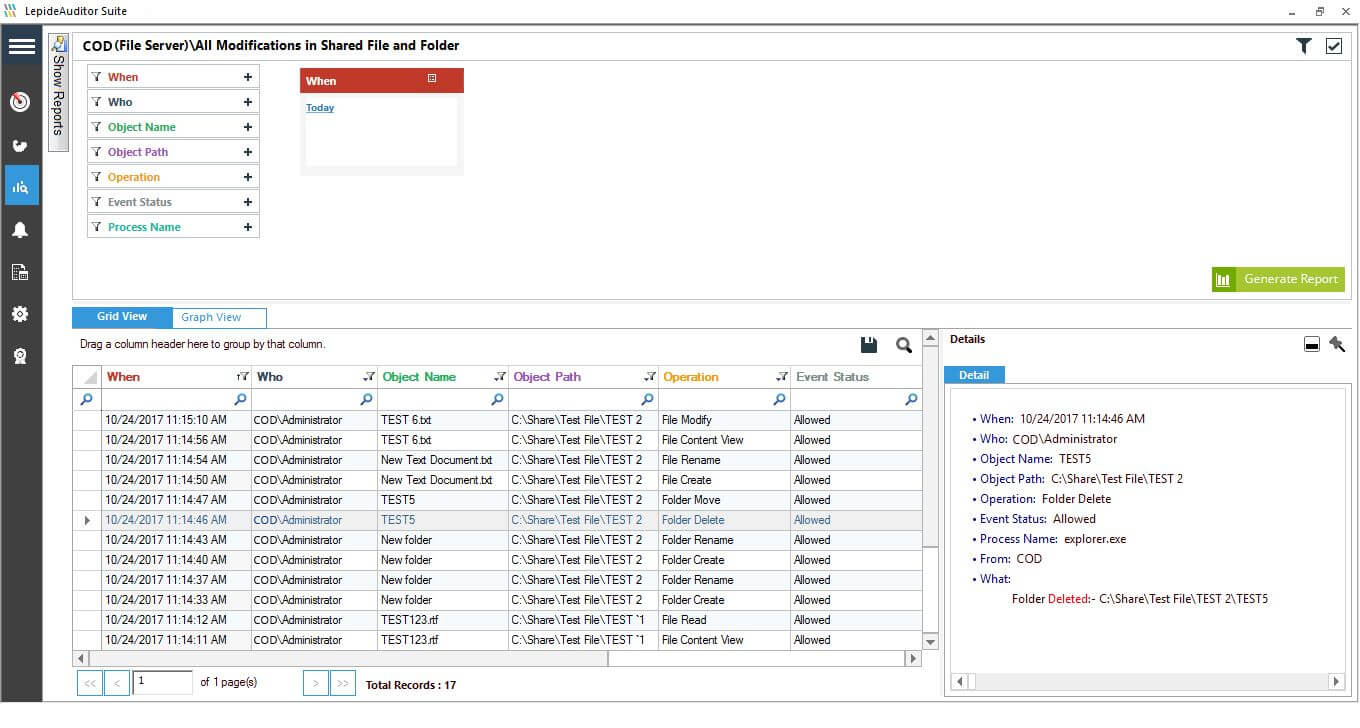Screen dimensions: 1360x728
Task: Click the license badge icon at sidebar bottom
Action: pos(20,356)
